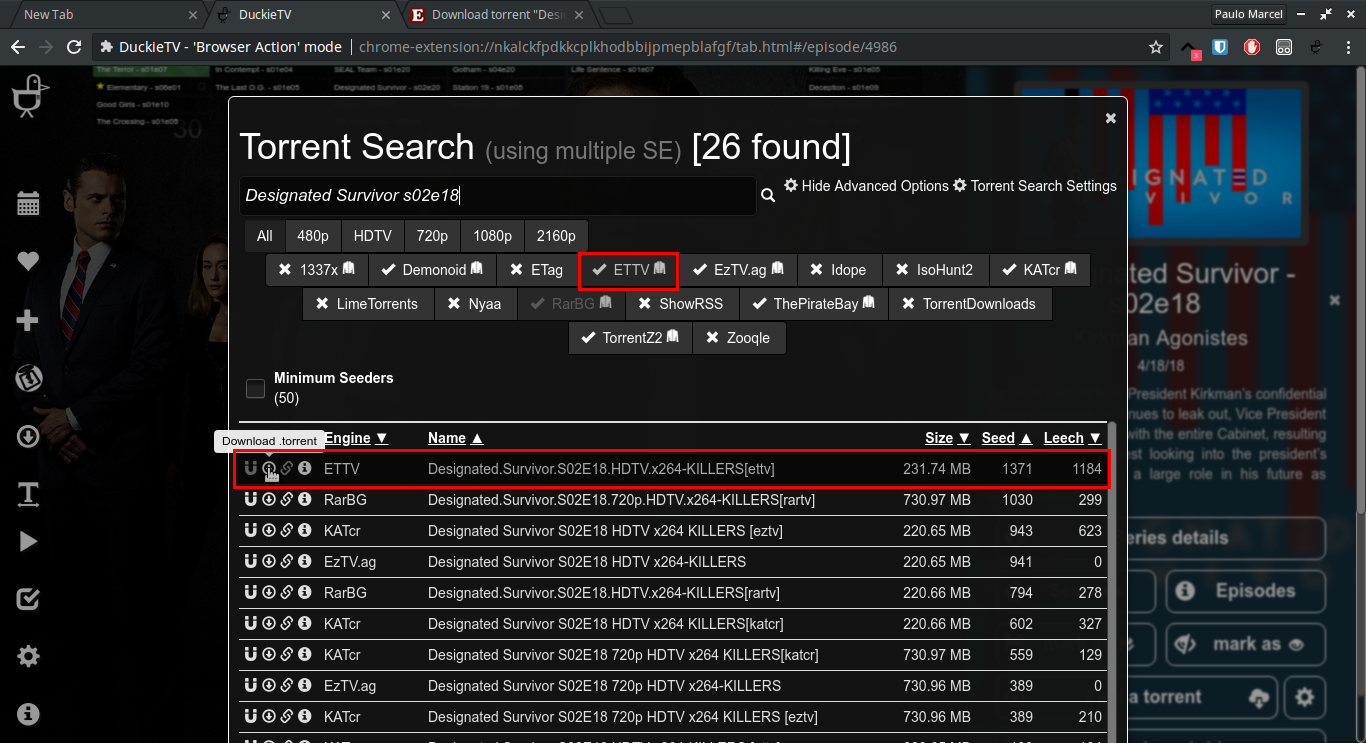Screen dimensions: 1366x743
Task: Toggle the ThePirateBay engine button
Action: click(815, 304)
